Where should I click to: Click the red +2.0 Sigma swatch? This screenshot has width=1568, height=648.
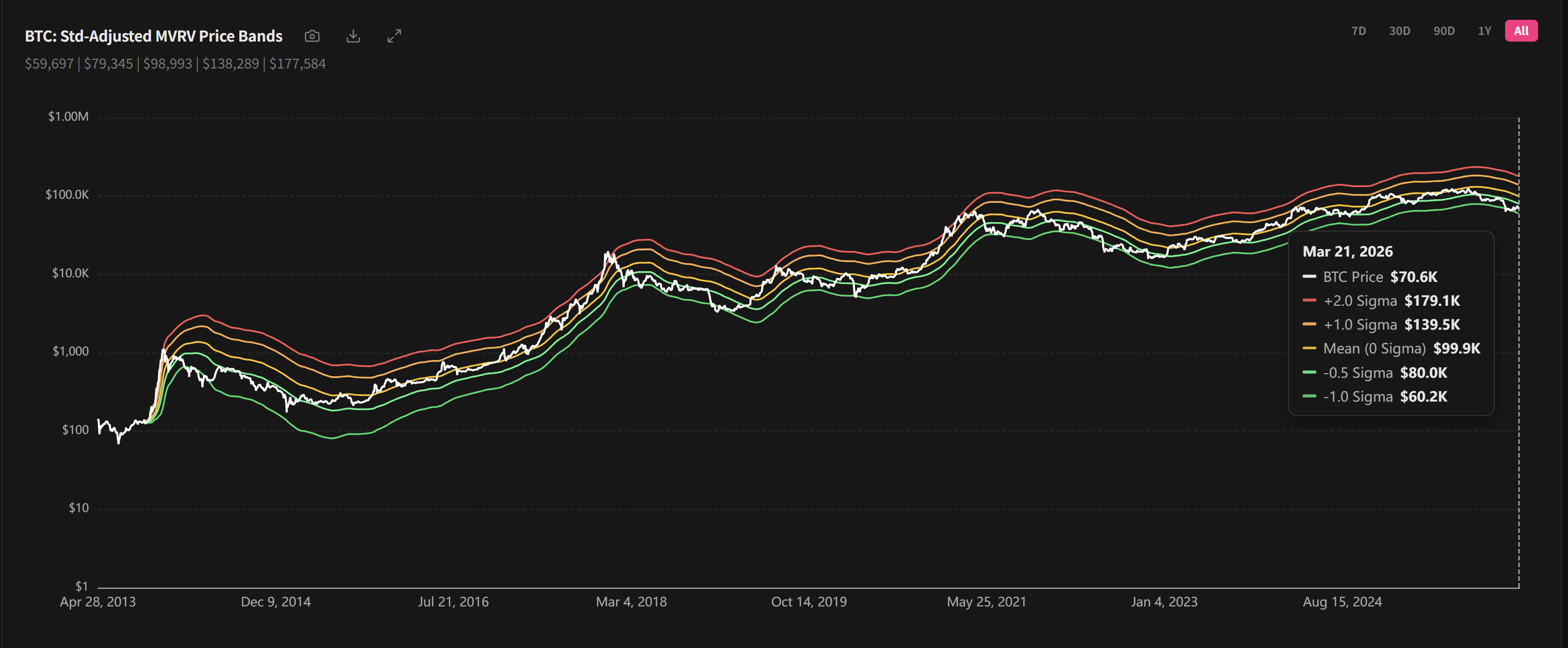(x=1309, y=301)
